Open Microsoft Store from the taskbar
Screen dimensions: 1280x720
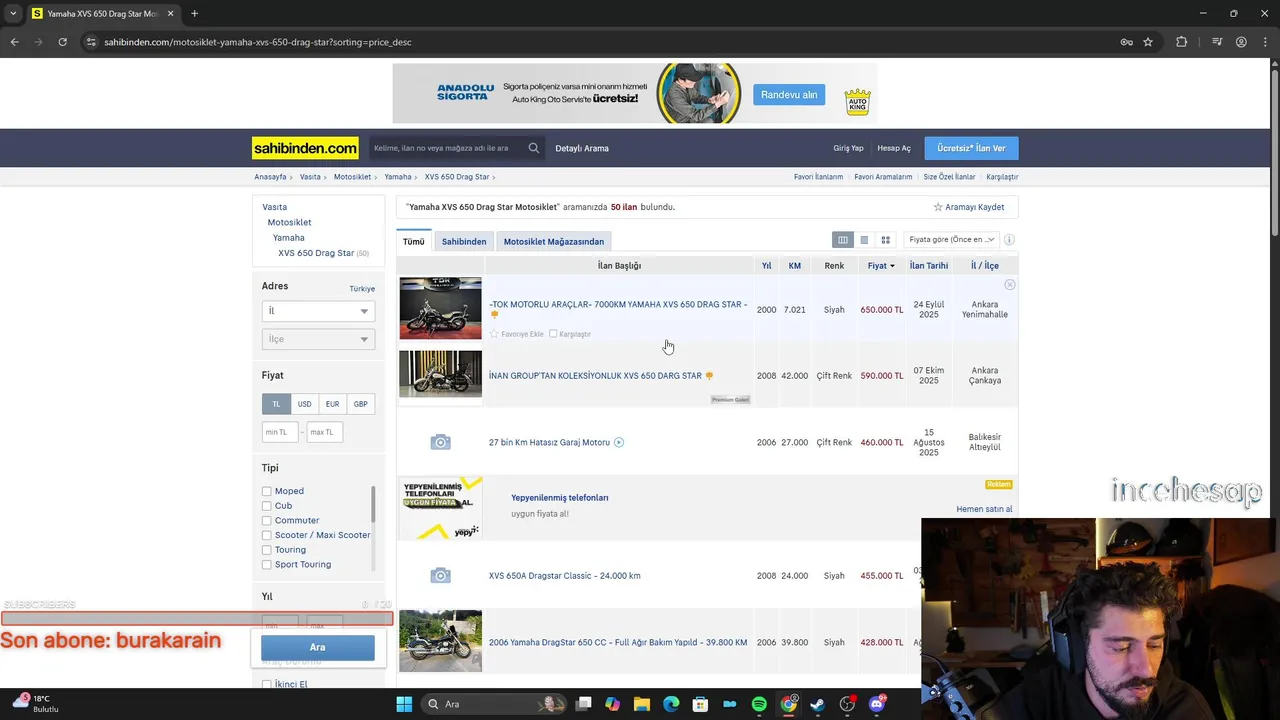[700, 704]
